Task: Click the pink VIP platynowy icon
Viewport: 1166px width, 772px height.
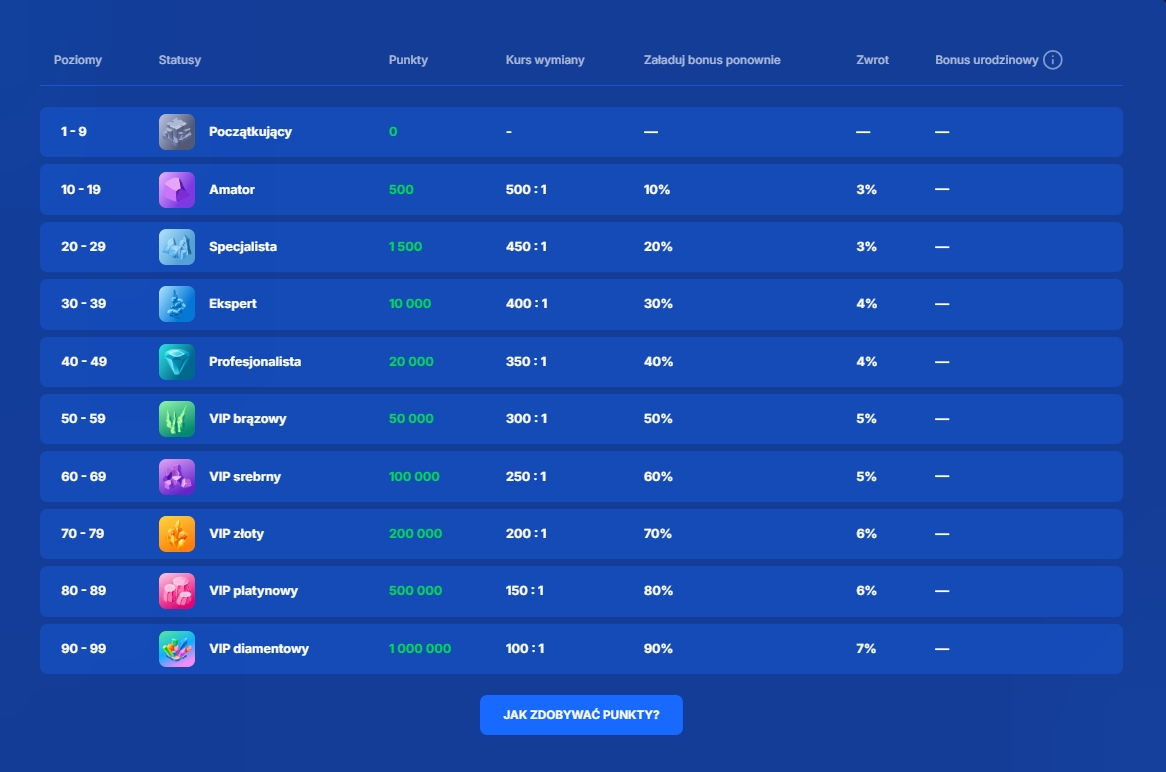Action: pos(176,591)
